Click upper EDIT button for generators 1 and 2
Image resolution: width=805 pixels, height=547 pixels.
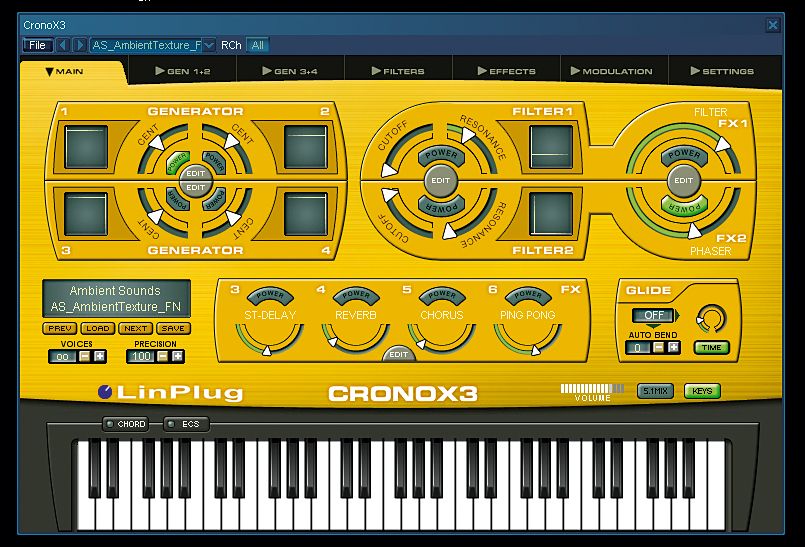click(x=196, y=173)
